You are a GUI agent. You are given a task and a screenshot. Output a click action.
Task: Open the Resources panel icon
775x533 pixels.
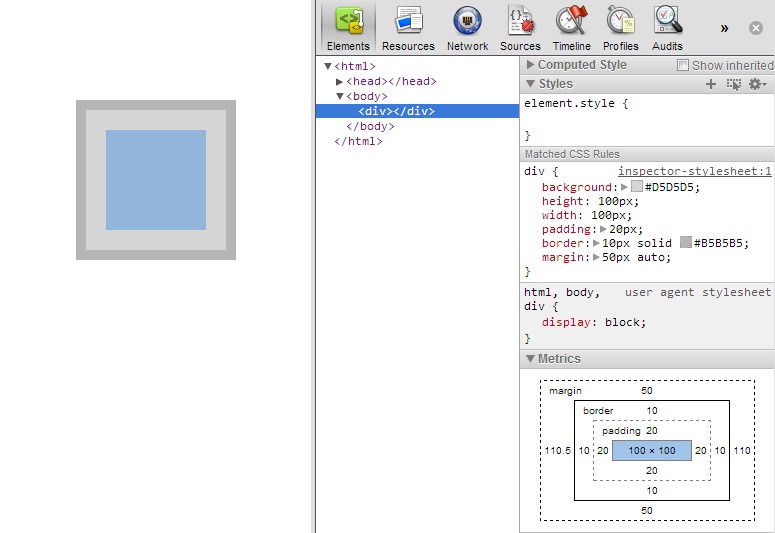408,28
